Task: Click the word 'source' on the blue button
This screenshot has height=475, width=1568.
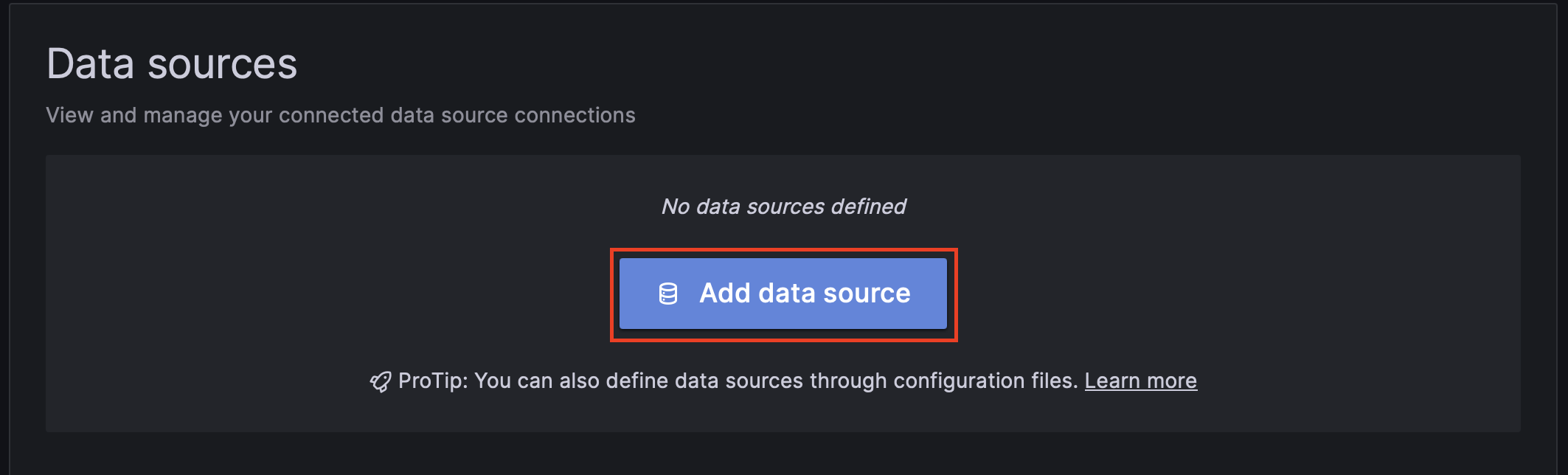Action: click(867, 294)
